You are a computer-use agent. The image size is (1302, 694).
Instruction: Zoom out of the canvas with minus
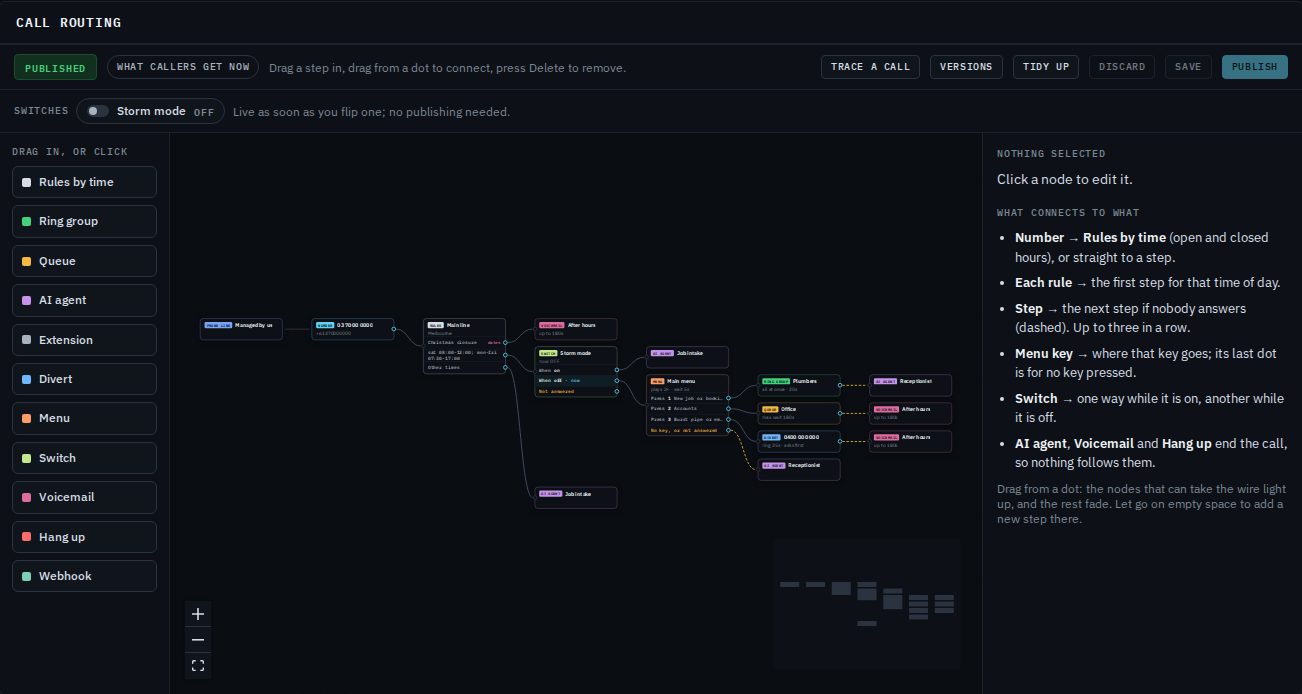pos(198,640)
